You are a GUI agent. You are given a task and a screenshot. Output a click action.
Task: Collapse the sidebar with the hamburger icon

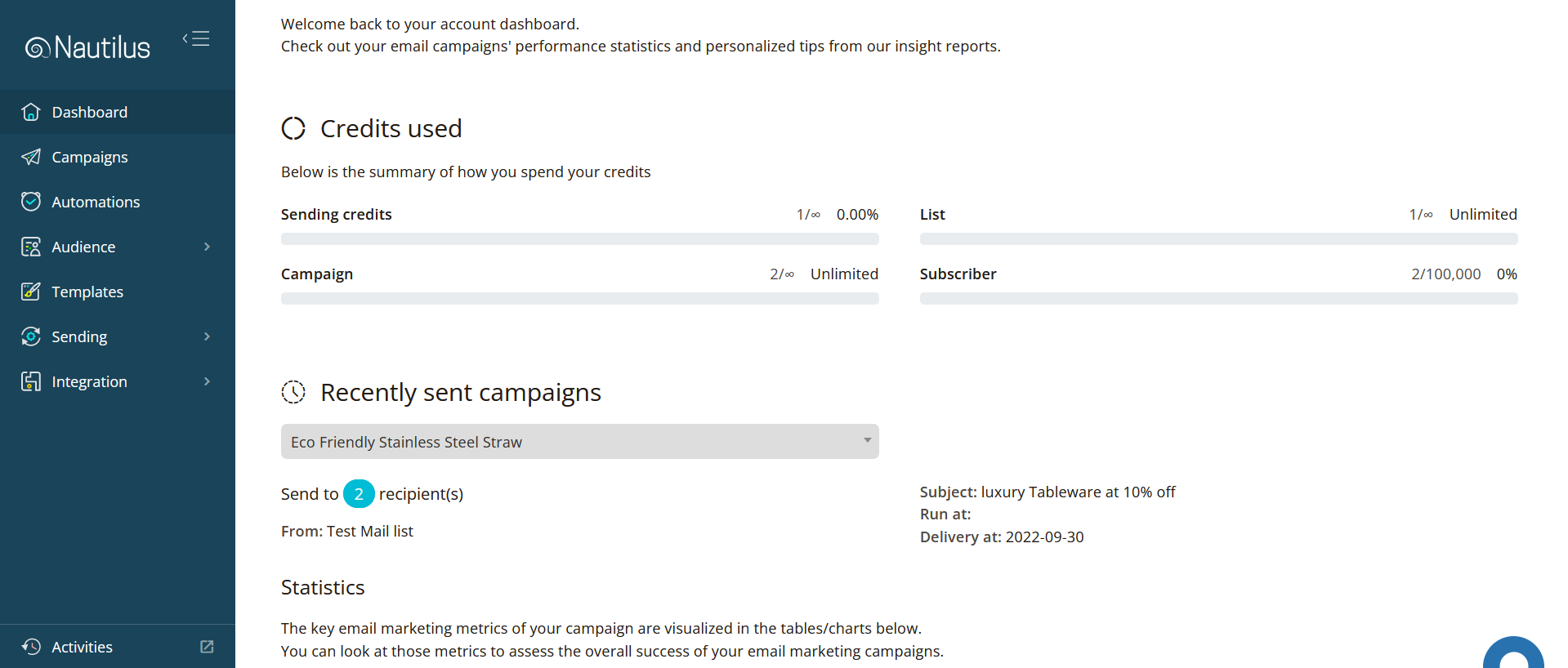coord(196,39)
